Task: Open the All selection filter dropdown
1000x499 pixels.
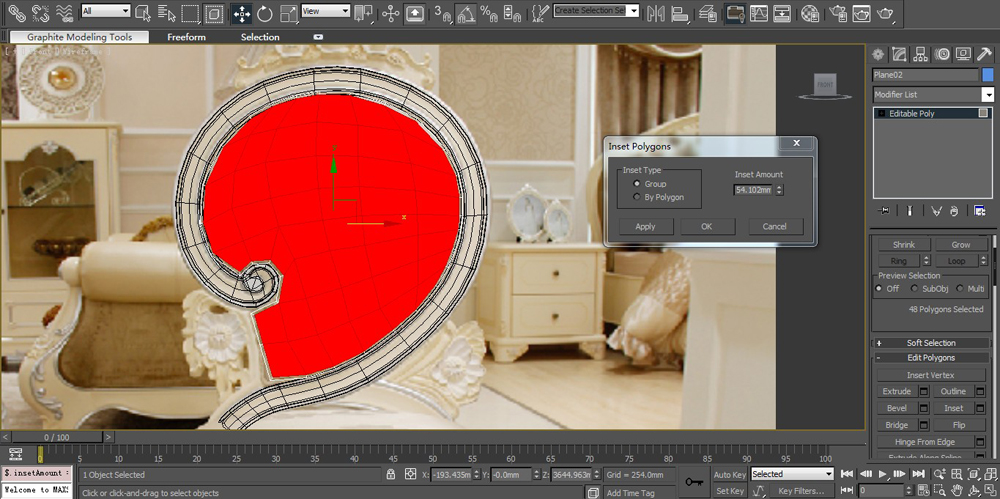Action: click(x=106, y=11)
